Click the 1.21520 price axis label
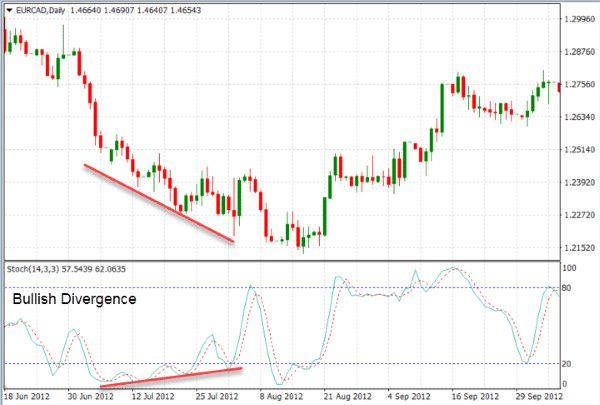The width and height of the screenshot is (600, 405). pyautogui.click(x=580, y=248)
